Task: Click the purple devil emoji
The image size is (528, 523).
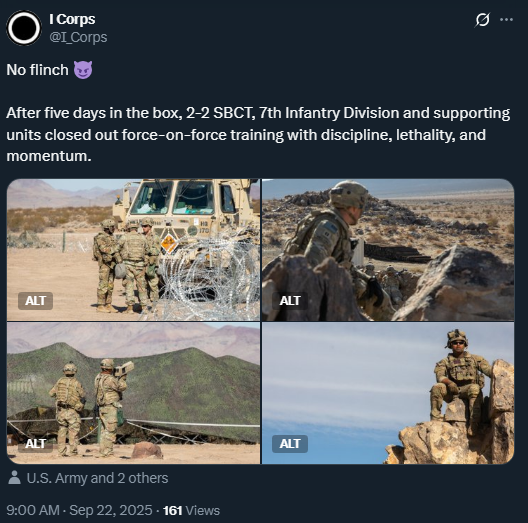Action: coord(83,70)
